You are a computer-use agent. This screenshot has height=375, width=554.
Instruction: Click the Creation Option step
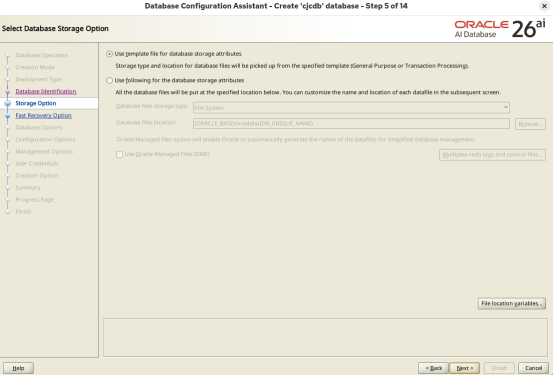37,175
